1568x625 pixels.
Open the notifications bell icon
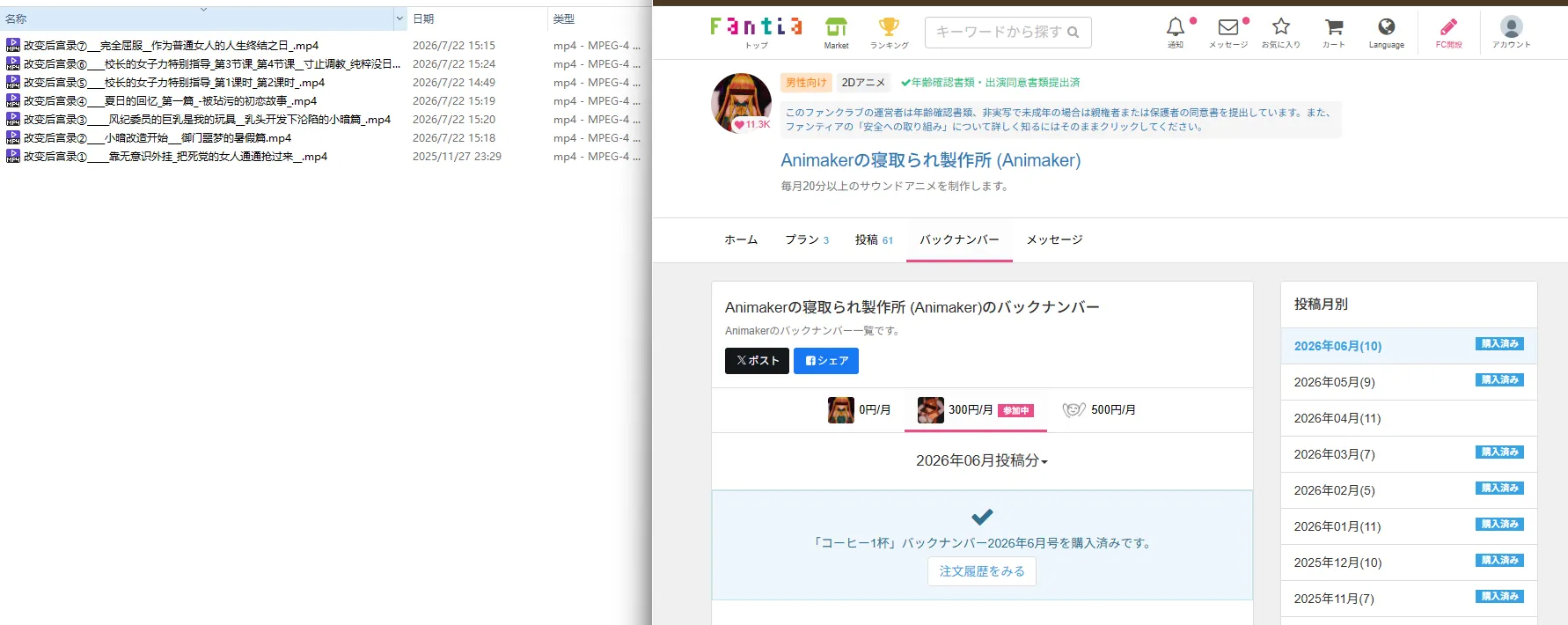(1176, 27)
